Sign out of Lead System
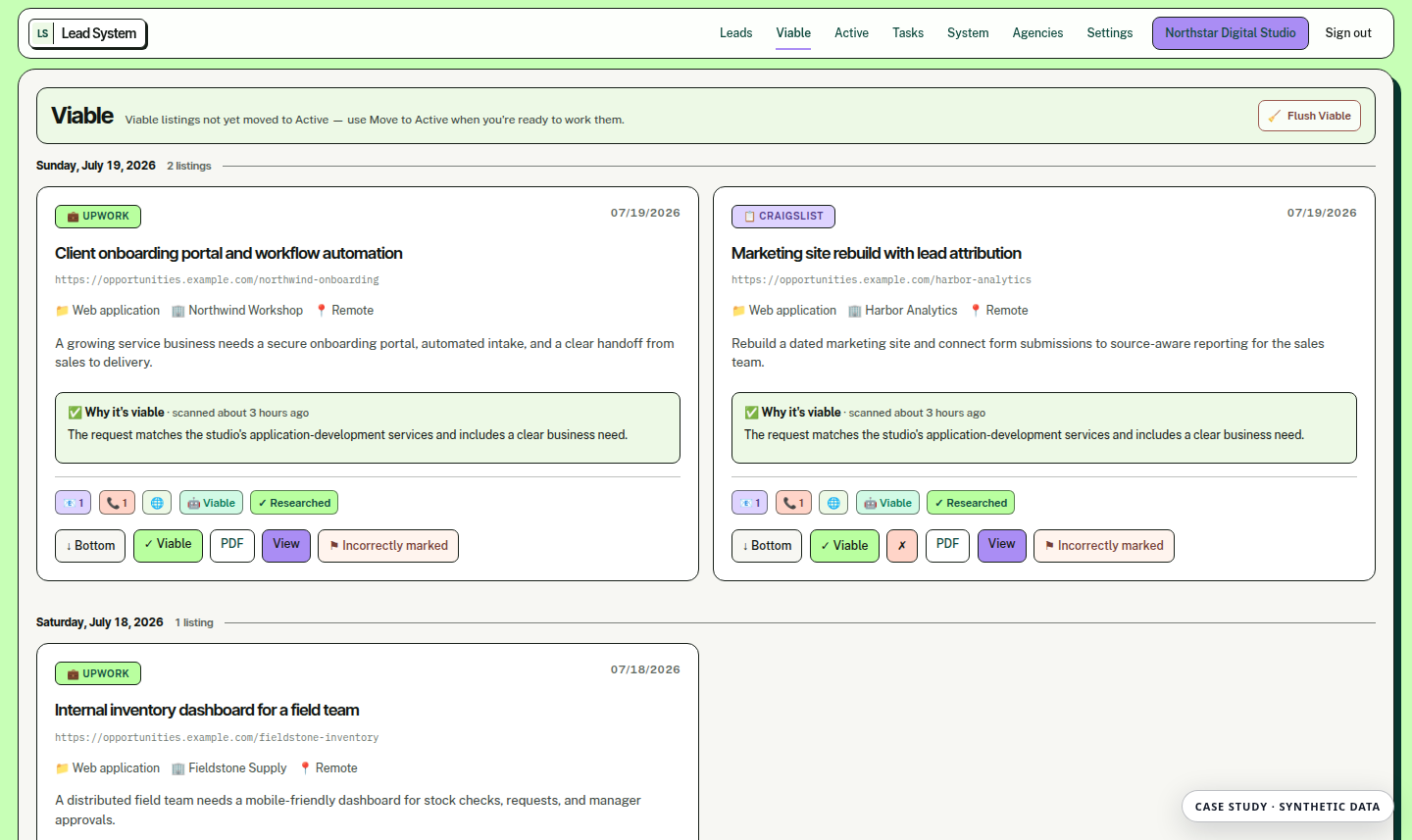 click(1348, 32)
